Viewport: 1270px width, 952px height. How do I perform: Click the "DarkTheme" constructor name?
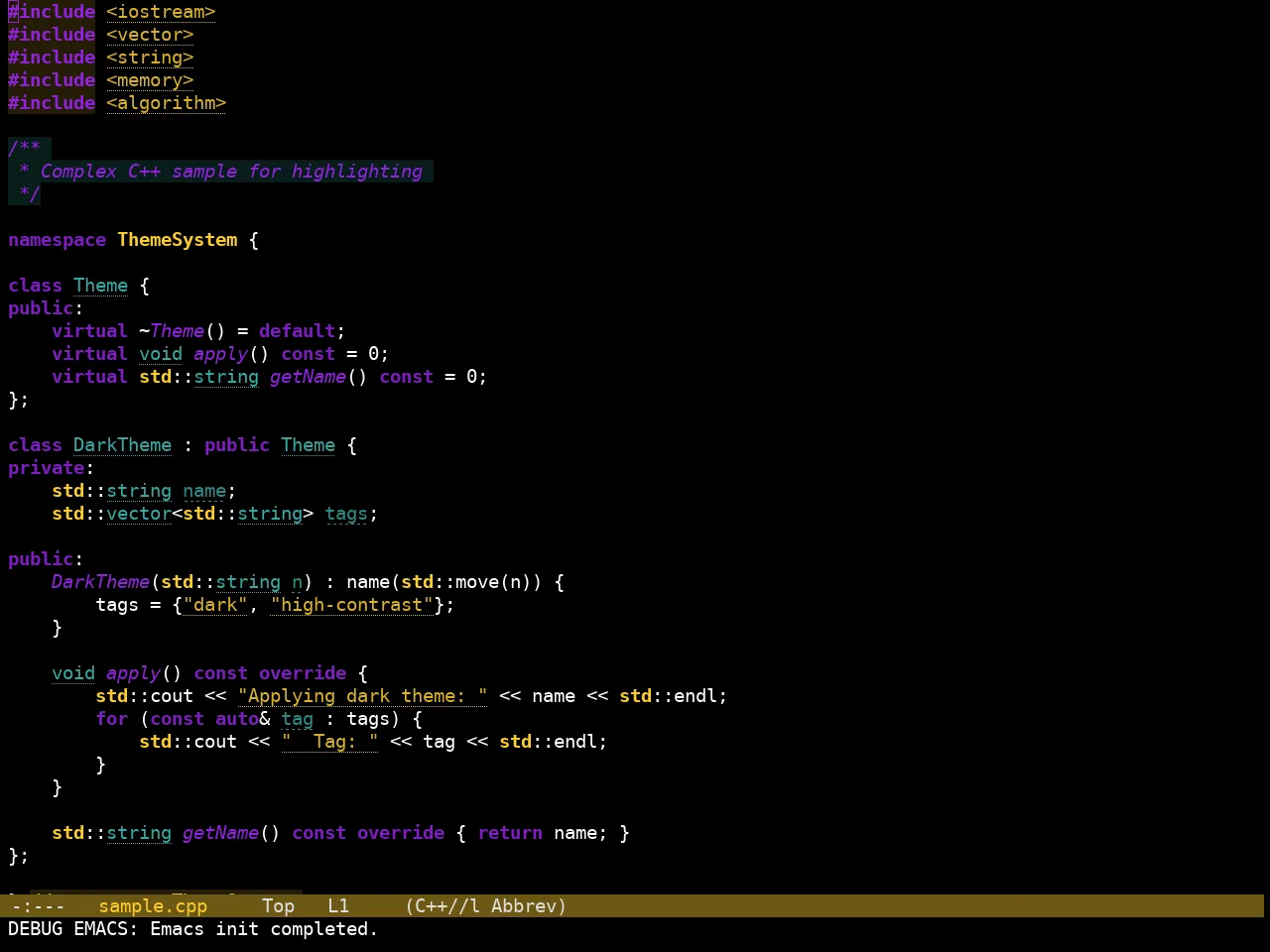[x=101, y=582]
